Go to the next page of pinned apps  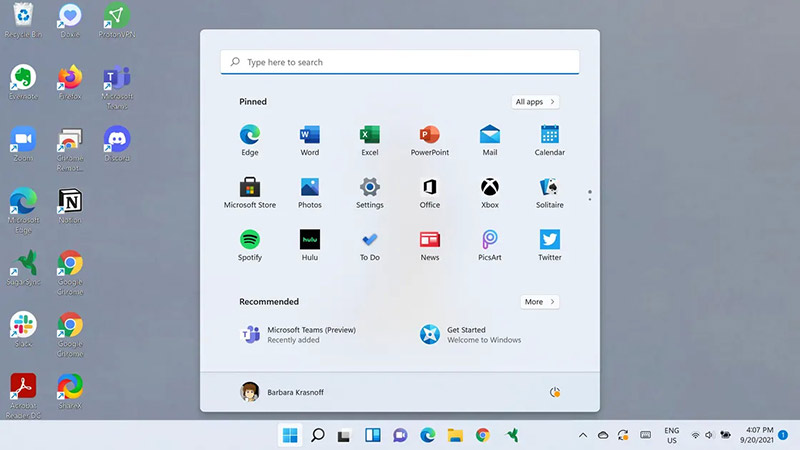click(590, 199)
